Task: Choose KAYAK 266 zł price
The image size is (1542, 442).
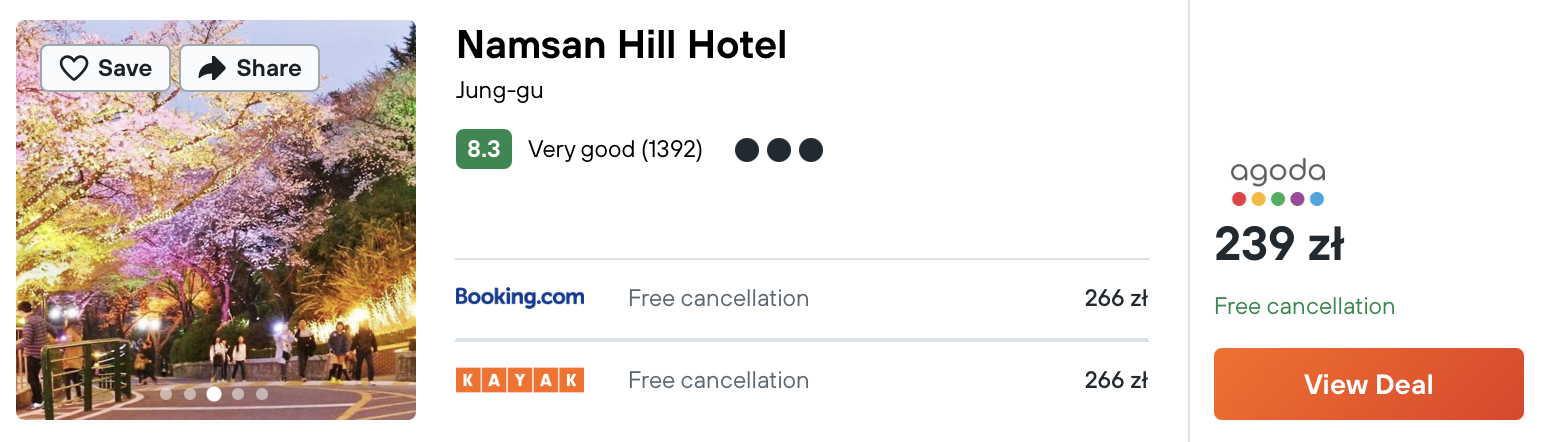Action: point(1116,380)
